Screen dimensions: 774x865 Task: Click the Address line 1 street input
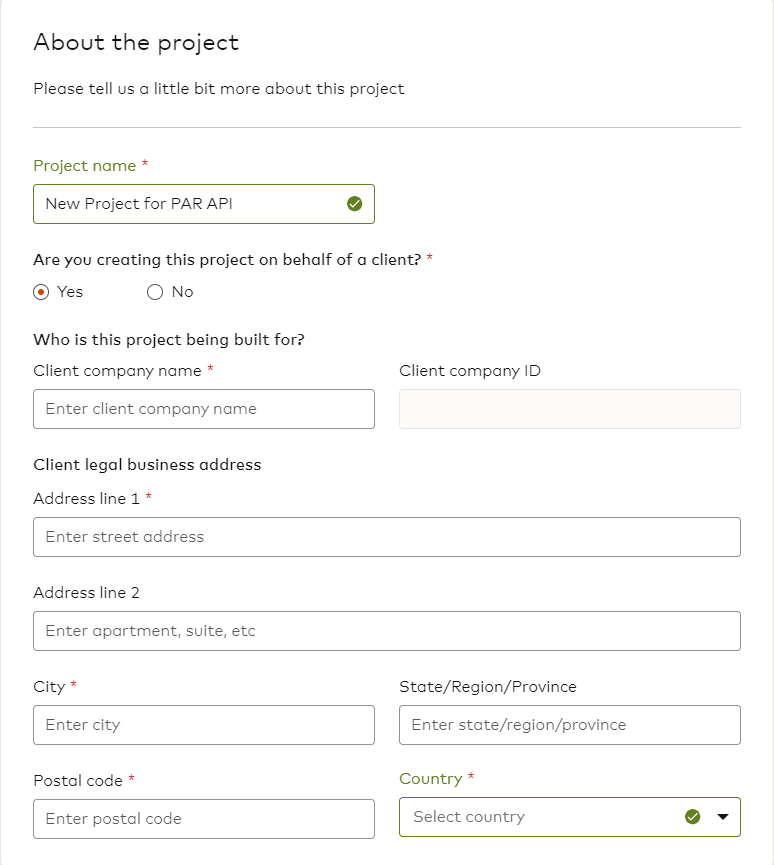tap(387, 537)
